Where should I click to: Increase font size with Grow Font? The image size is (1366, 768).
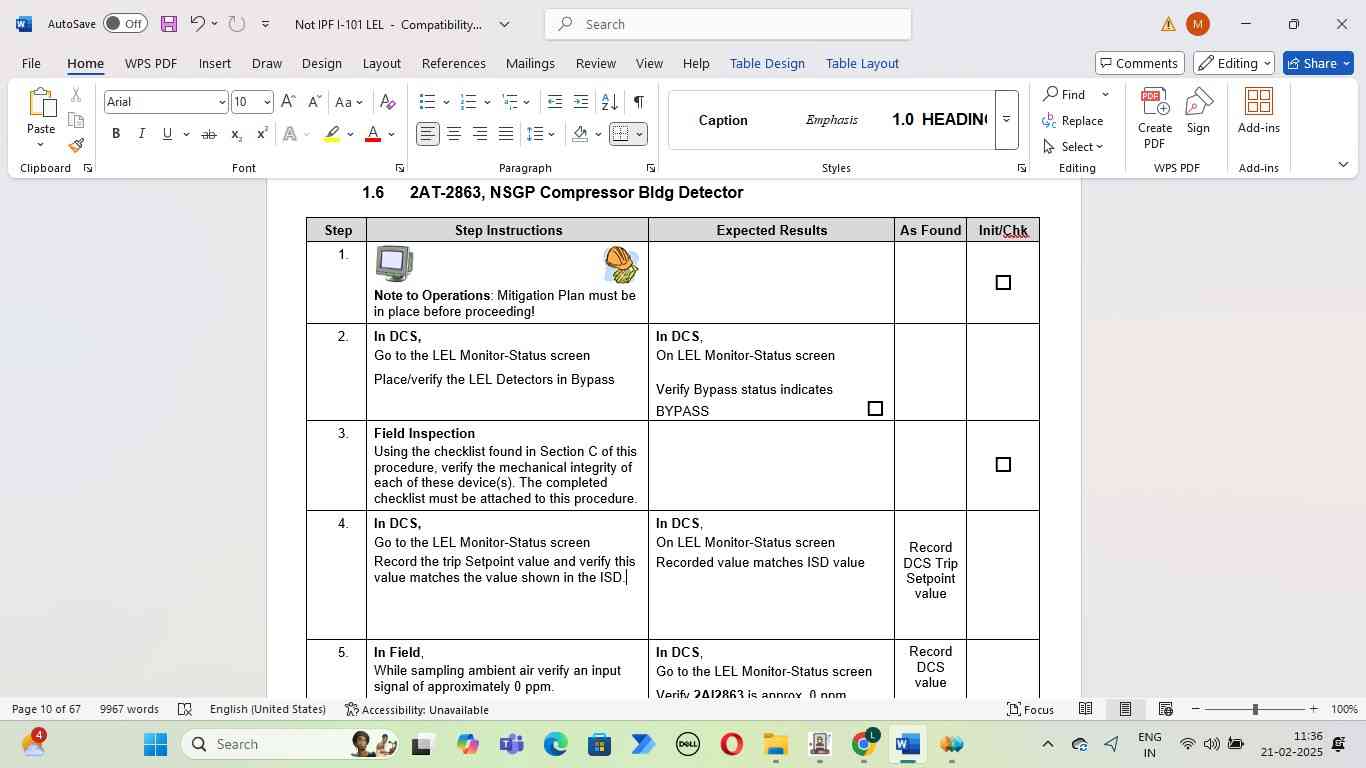288,102
